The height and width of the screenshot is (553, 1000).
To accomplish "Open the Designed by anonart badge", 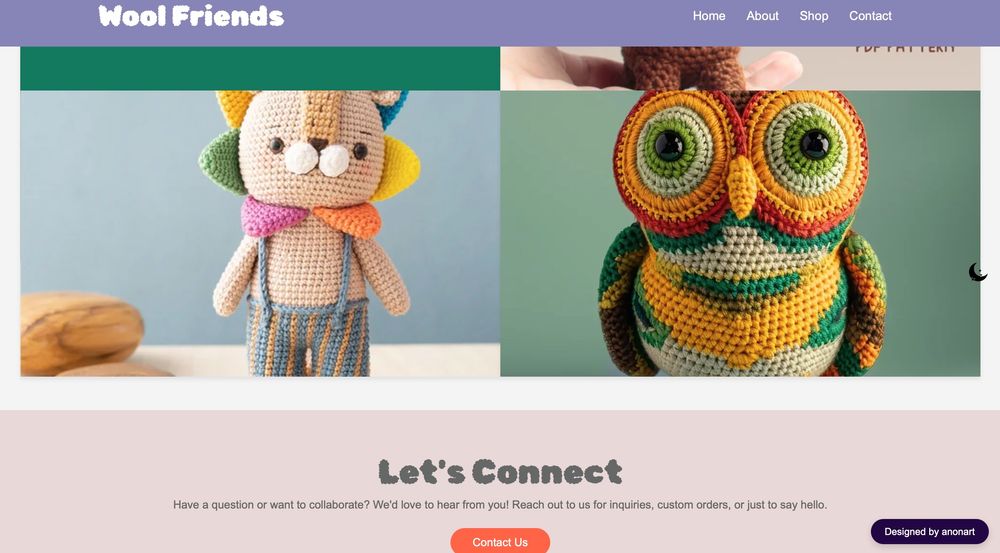I will (x=929, y=531).
